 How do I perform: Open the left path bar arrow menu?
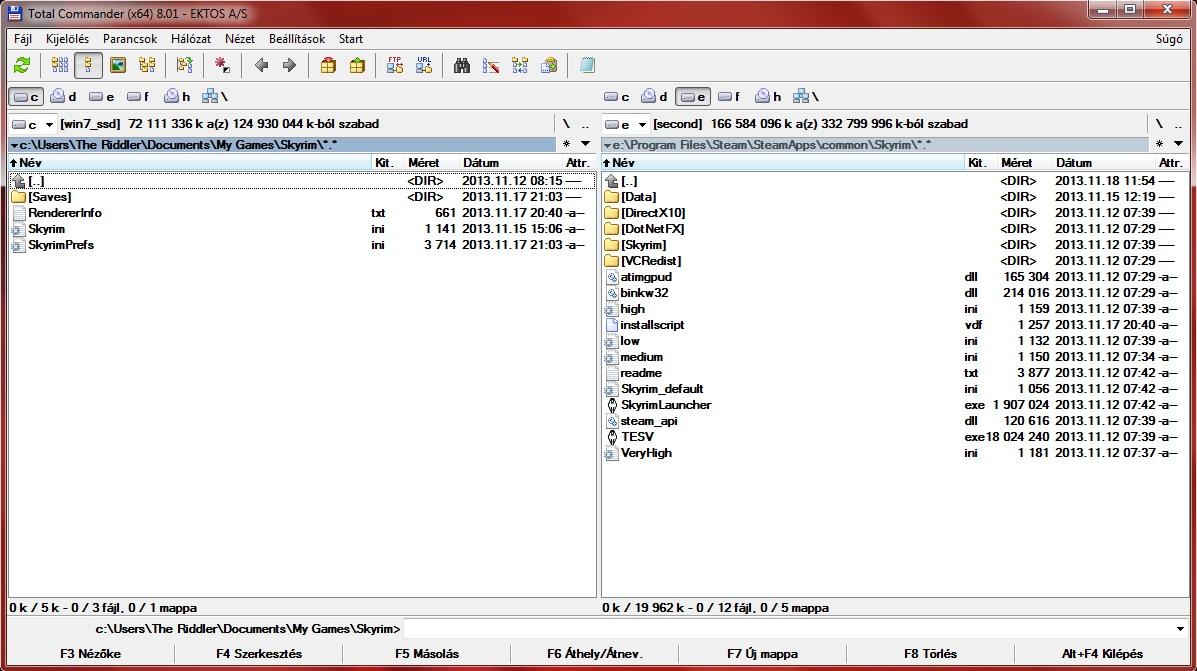click(14, 145)
